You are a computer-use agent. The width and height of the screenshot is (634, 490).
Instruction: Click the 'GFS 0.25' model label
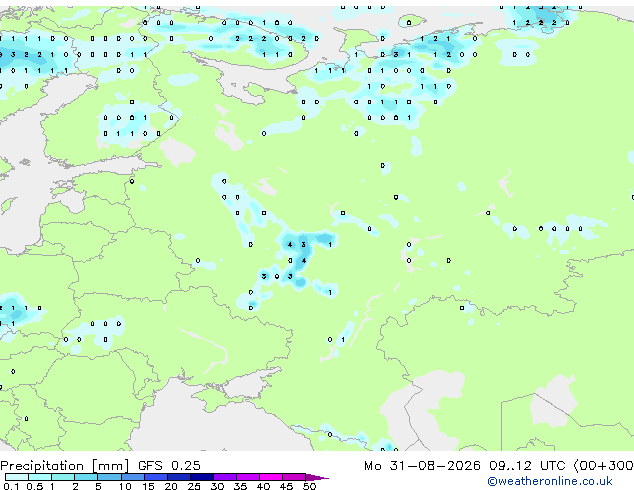pos(169,466)
